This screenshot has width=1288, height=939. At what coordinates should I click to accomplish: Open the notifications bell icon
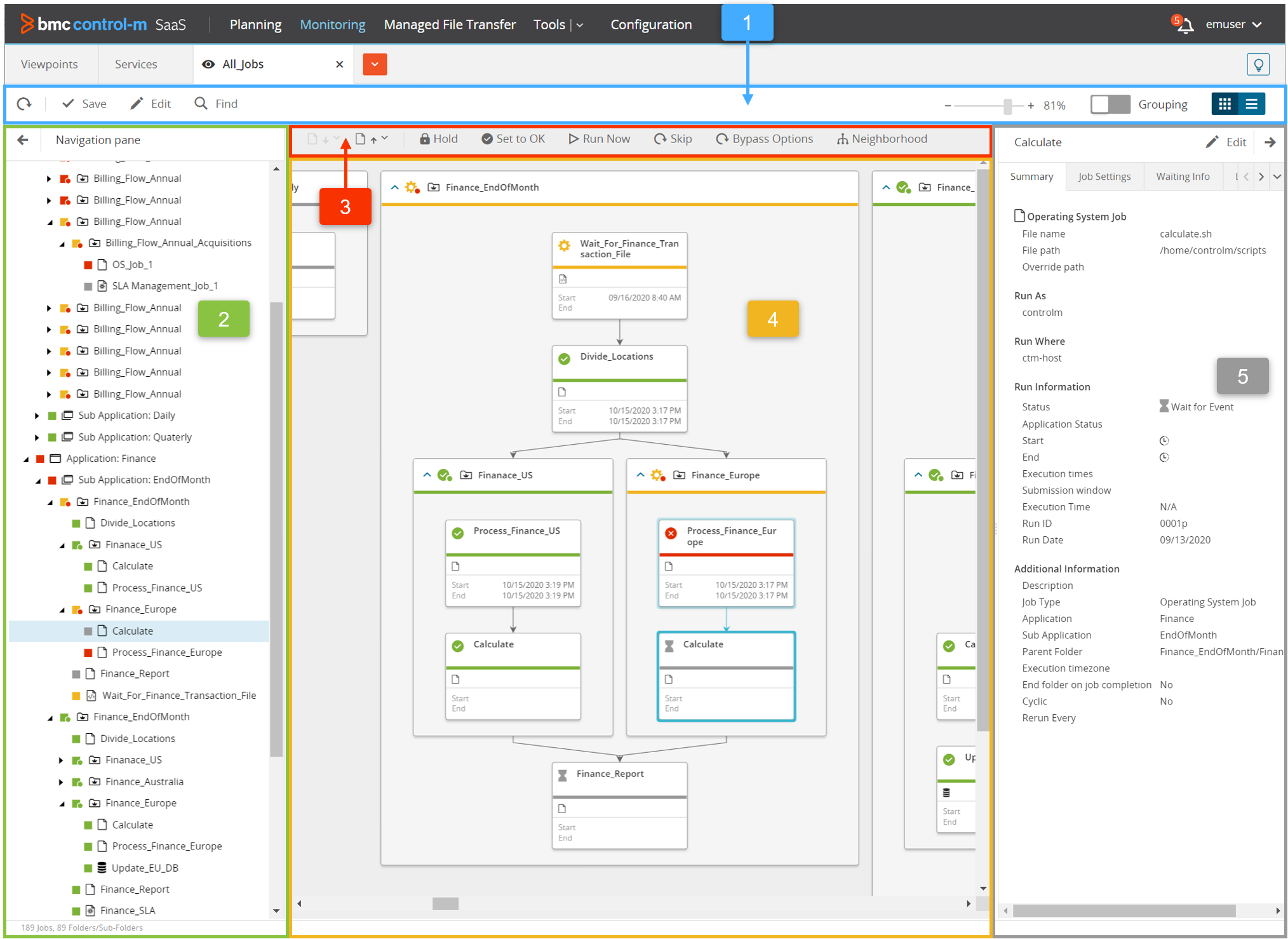(1184, 25)
